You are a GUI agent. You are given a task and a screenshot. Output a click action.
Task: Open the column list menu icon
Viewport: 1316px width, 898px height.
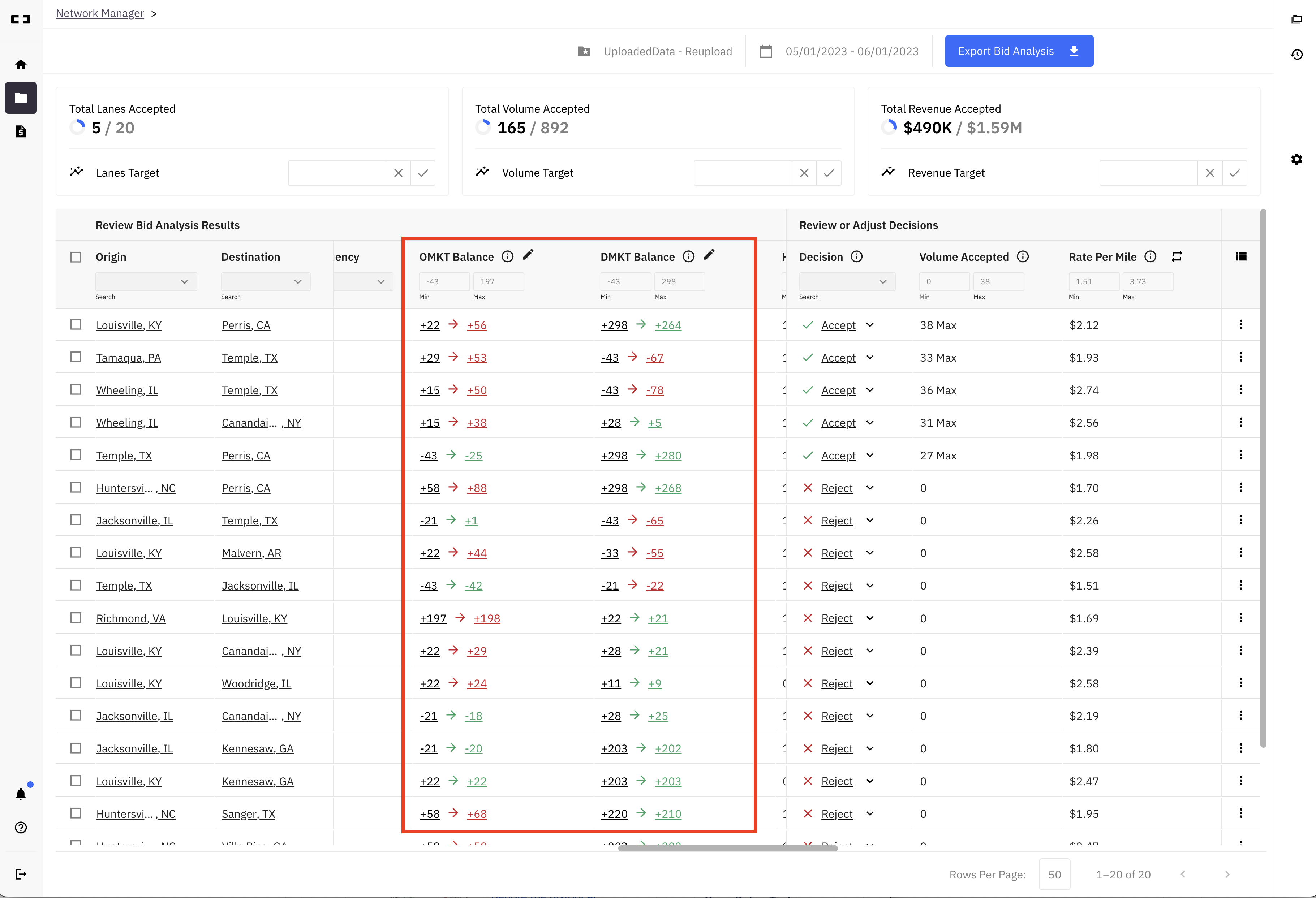[1241, 256]
